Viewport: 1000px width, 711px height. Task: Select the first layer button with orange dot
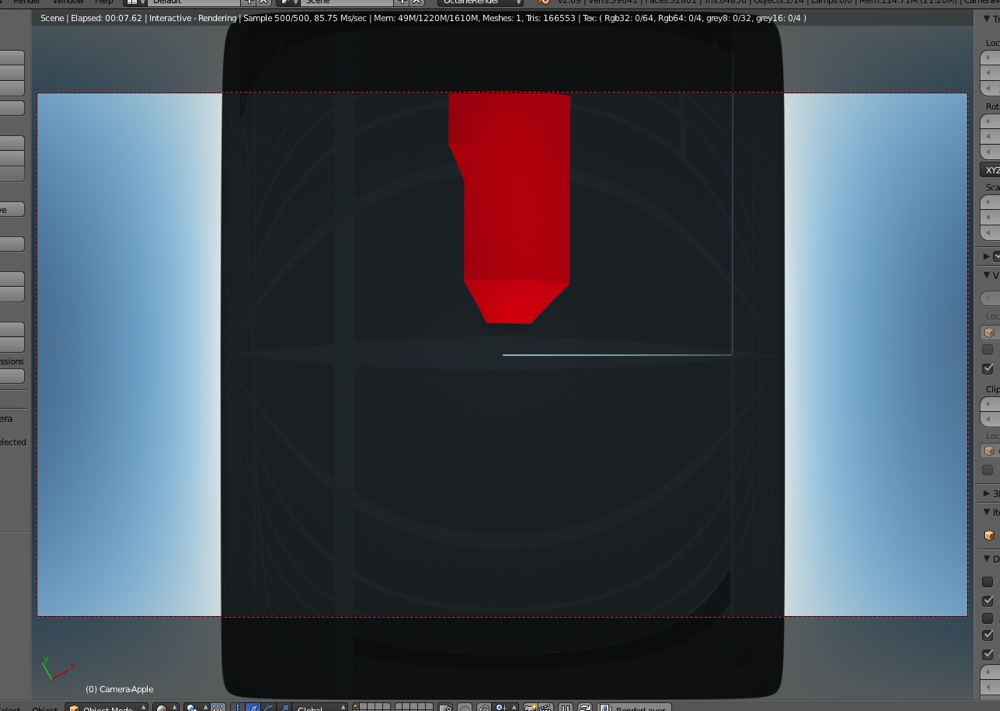(x=356, y=708)
